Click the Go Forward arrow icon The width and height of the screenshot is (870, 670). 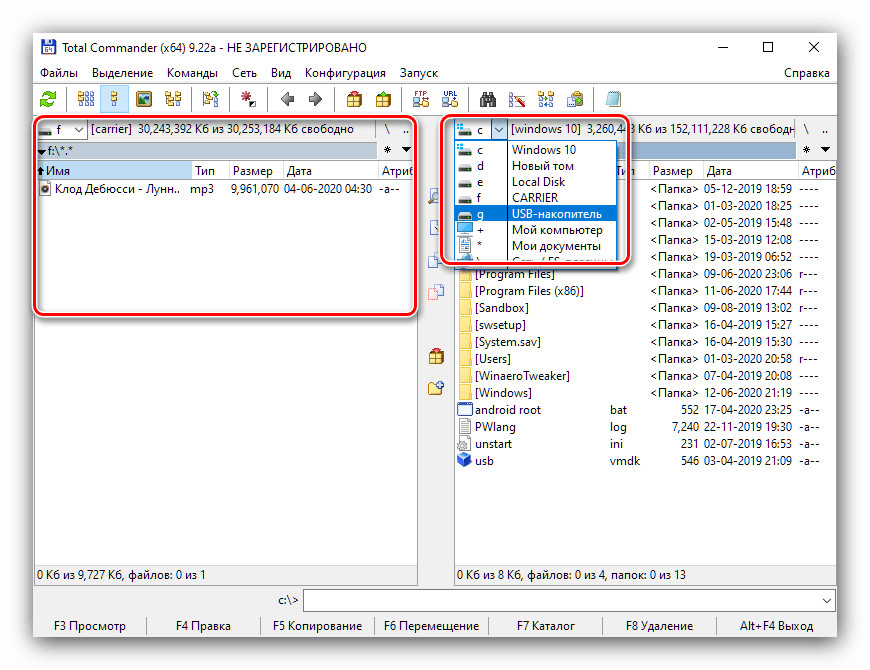coord(315,99)
